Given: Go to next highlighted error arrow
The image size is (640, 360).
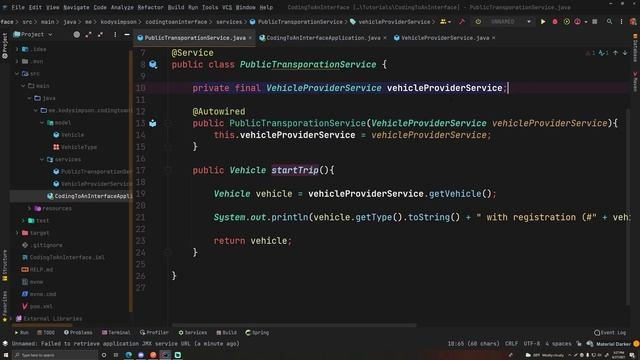Looking at the screenshot, I should tap(625, 53).
